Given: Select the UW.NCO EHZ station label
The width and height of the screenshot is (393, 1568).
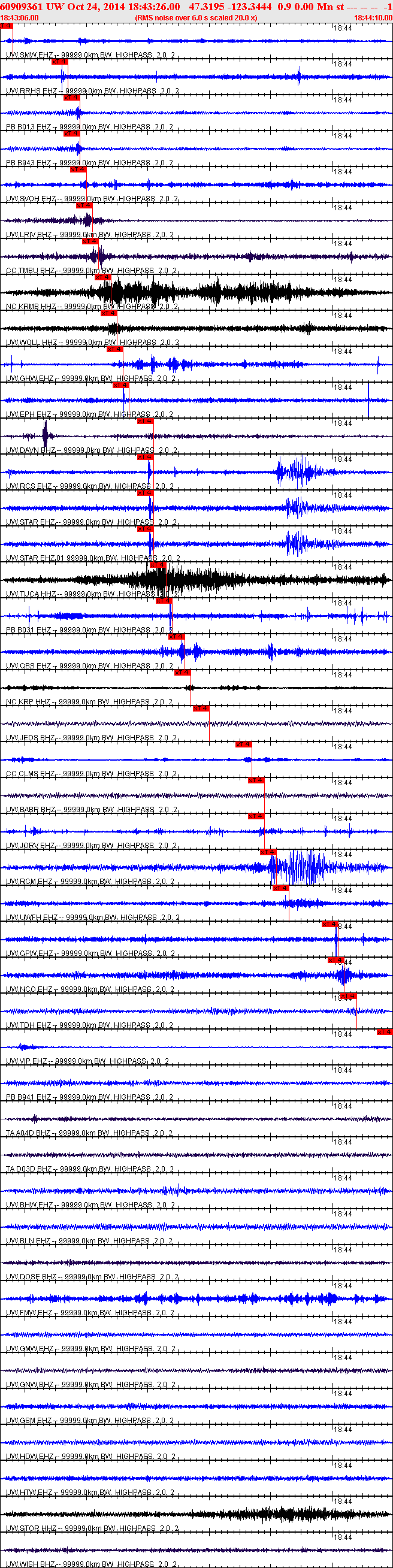Looking at the screenshot, I should [x=90, y=989].
